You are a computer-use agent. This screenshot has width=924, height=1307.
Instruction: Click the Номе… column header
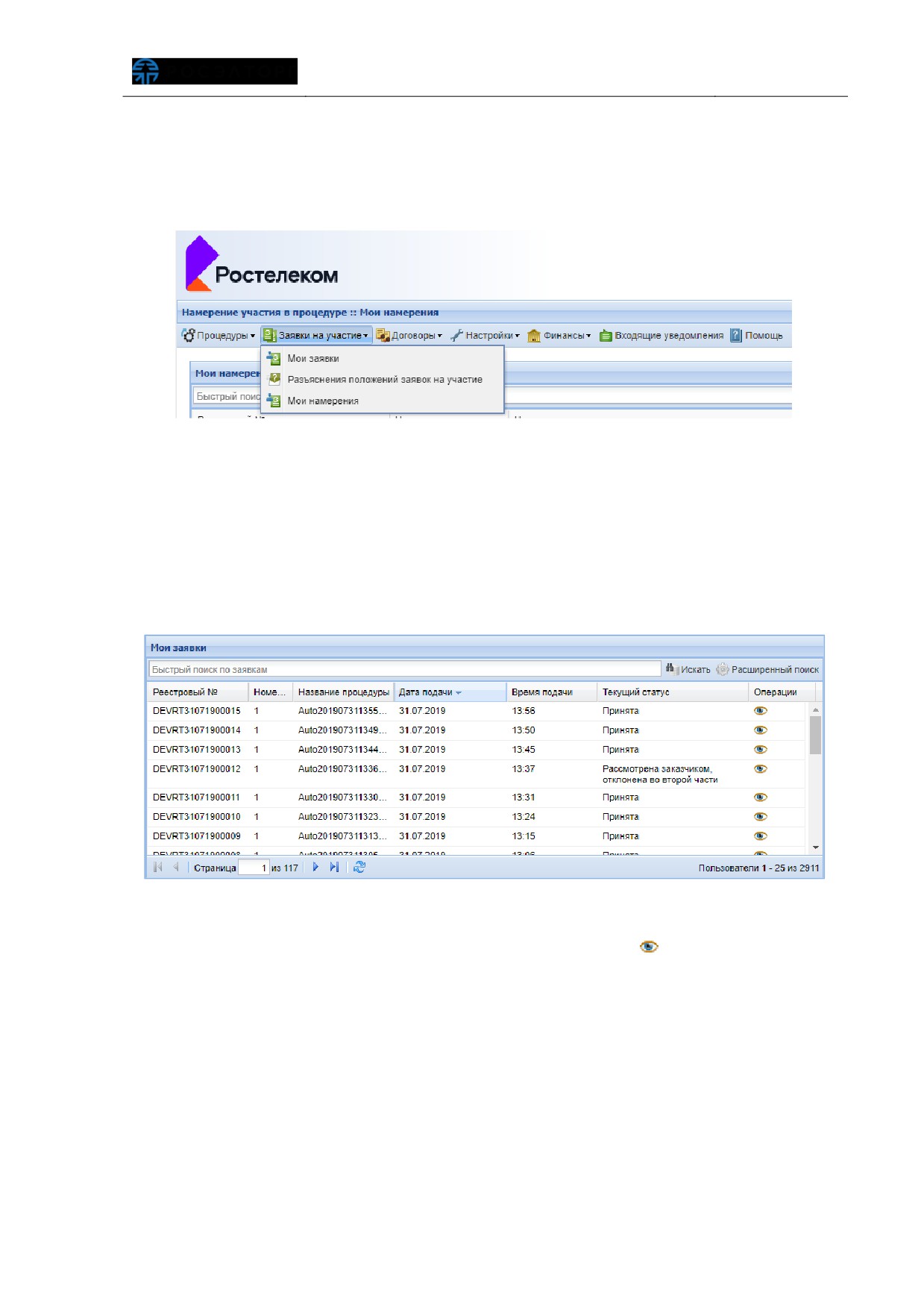pyautogui.click(x=271, y=692)
